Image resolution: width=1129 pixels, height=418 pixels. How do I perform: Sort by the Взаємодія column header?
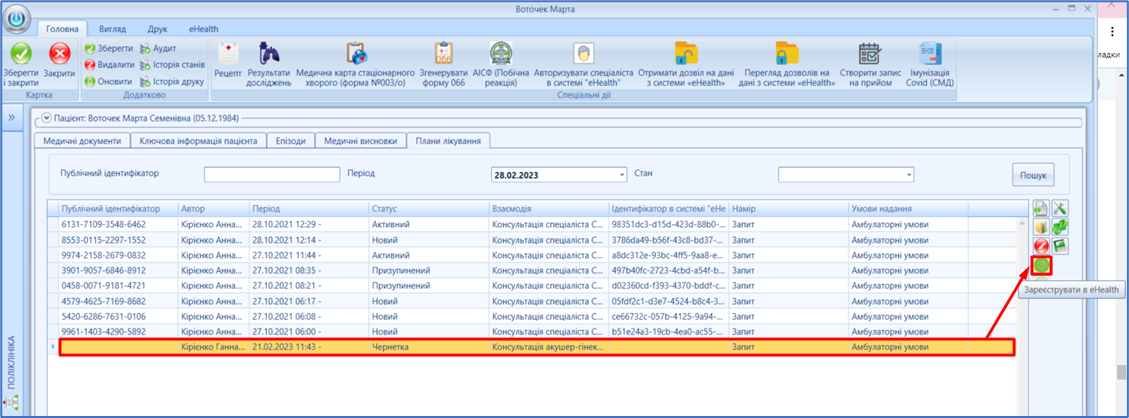tap(548, 209)
